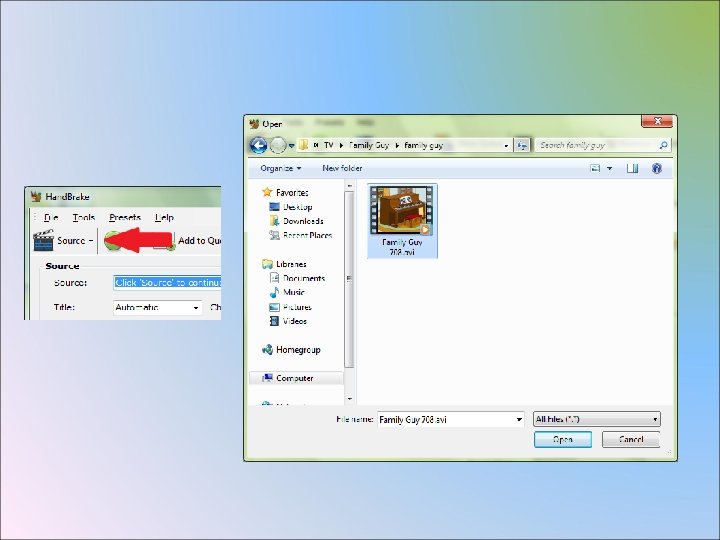Select the Family Guy 708.avi thumbnail
The image size is (720, 540).
click(x=402, y=221)
